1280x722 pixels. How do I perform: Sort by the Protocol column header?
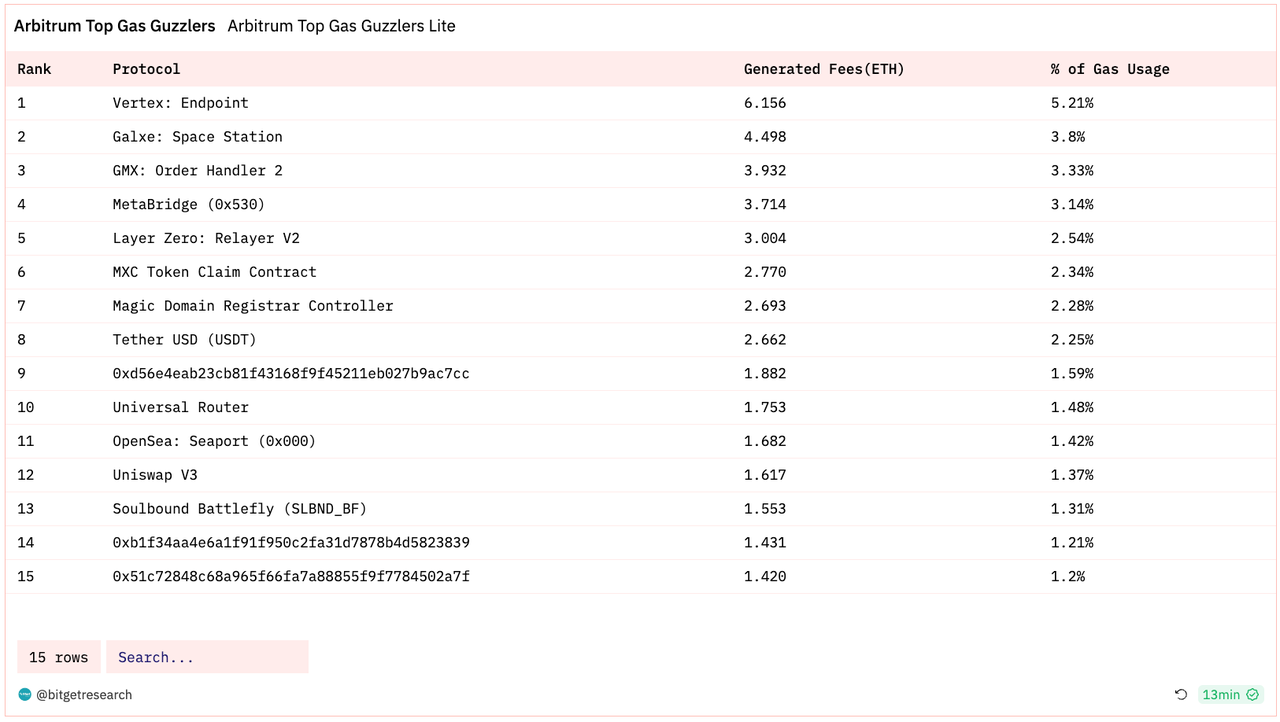pos(147,69)
